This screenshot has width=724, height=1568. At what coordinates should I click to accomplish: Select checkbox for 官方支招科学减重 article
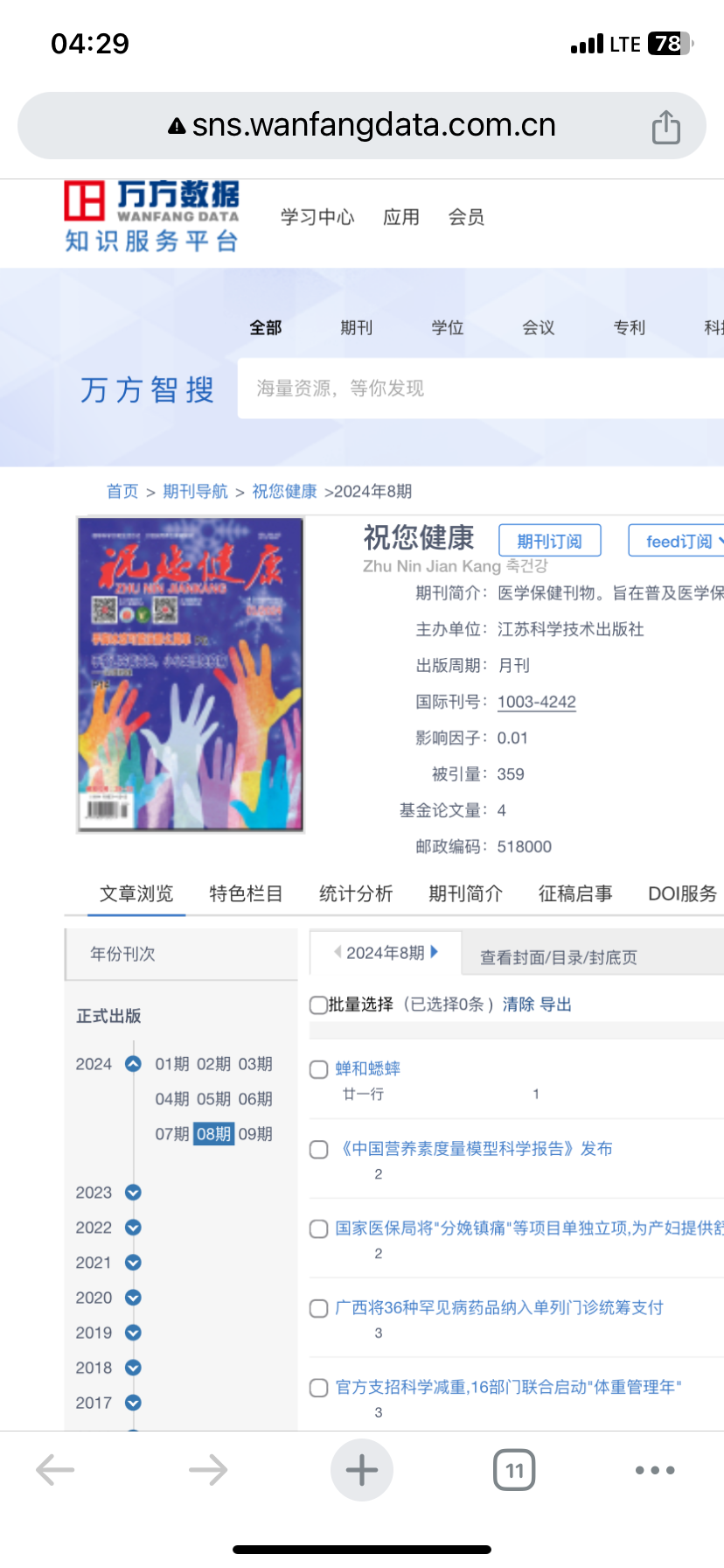click(x=319, y=1388)
